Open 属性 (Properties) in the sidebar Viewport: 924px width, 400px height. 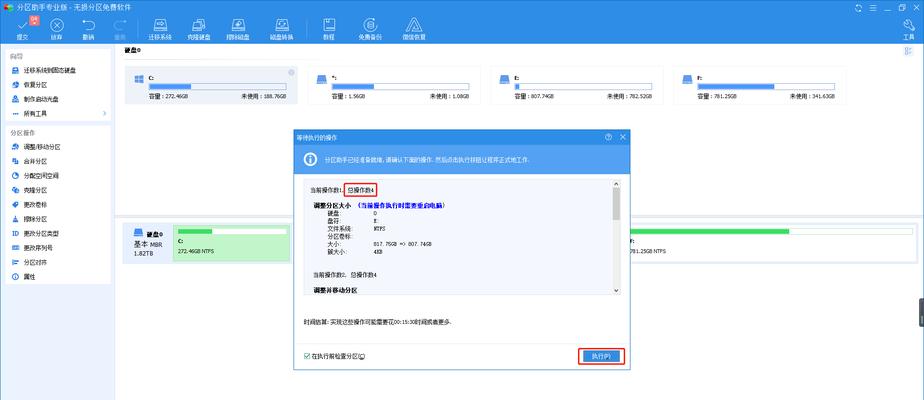click(x=29, y=276)
